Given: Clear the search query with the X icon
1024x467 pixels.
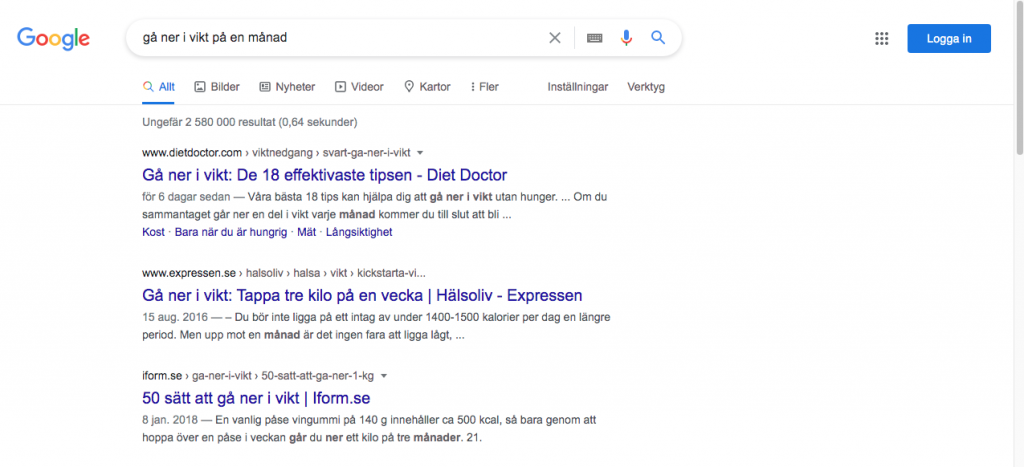Looking at the screenshot, I should 554,38.
